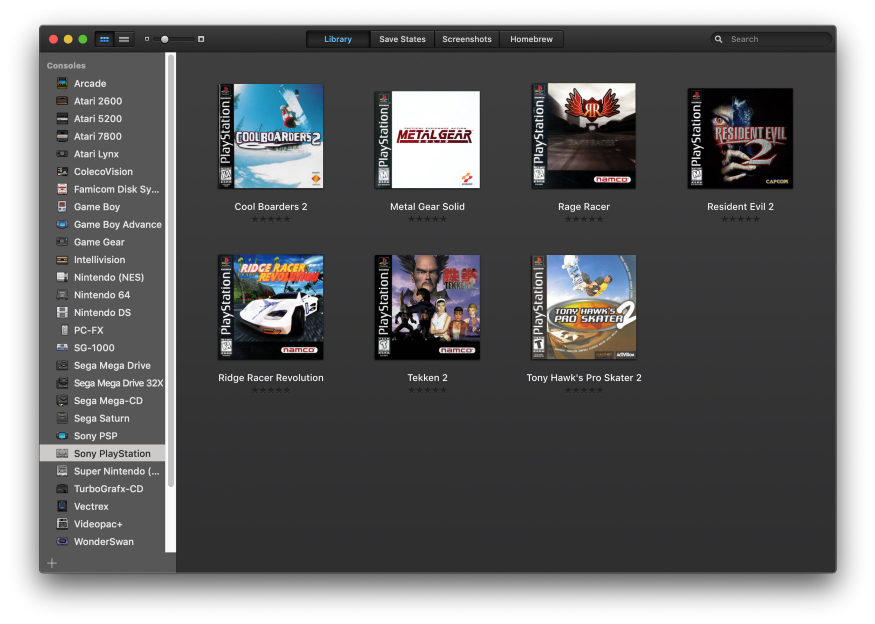
Task: Click the Rage Racer title text
Action: [584, 207]
